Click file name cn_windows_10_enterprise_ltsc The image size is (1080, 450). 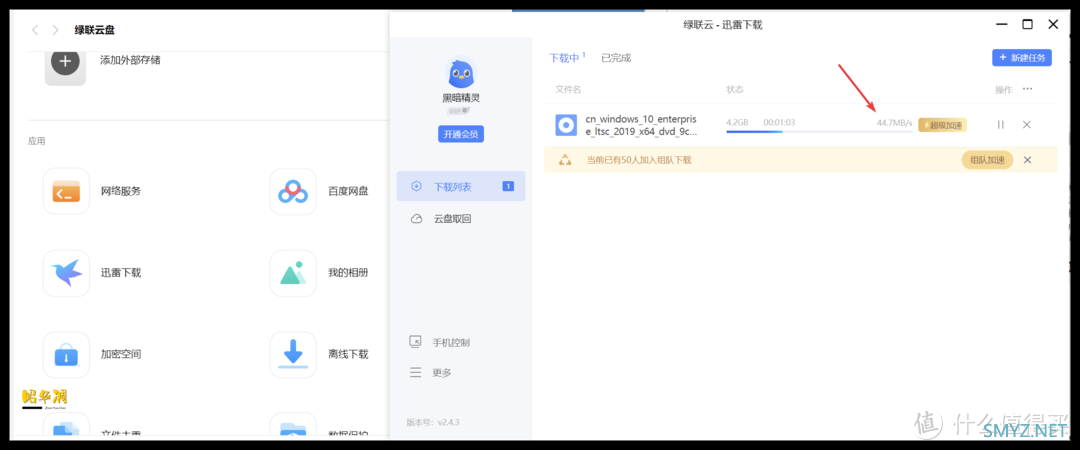641,125
